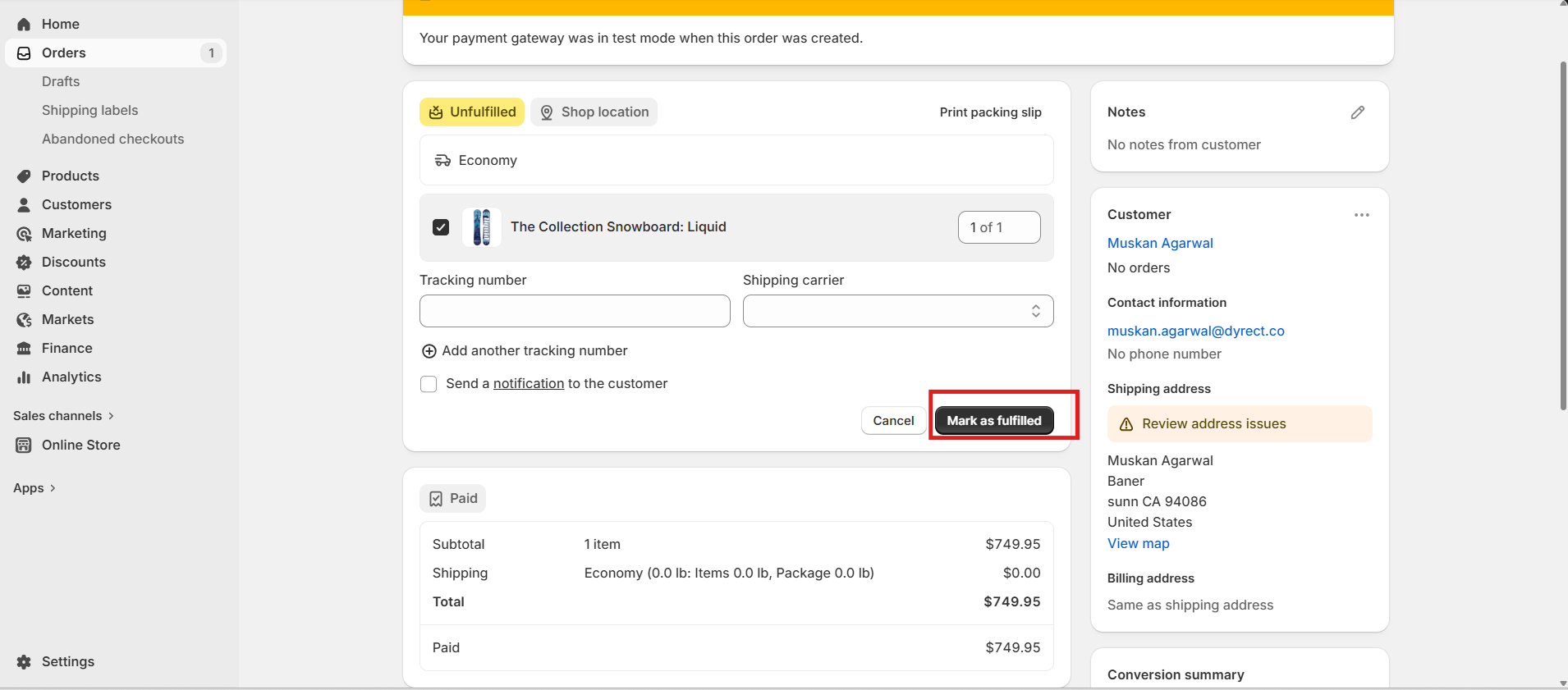Open Settings gear icon

[x=24, y=662]
